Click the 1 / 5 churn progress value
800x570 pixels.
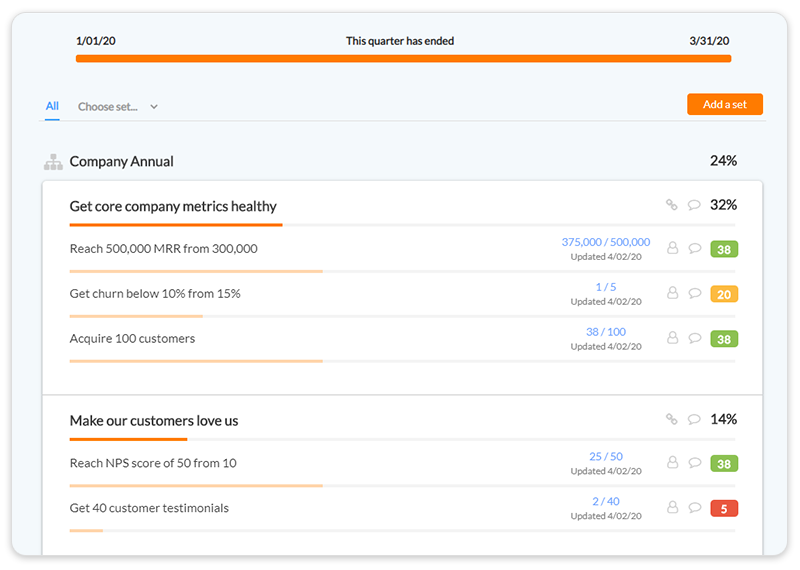pos(605,287)
